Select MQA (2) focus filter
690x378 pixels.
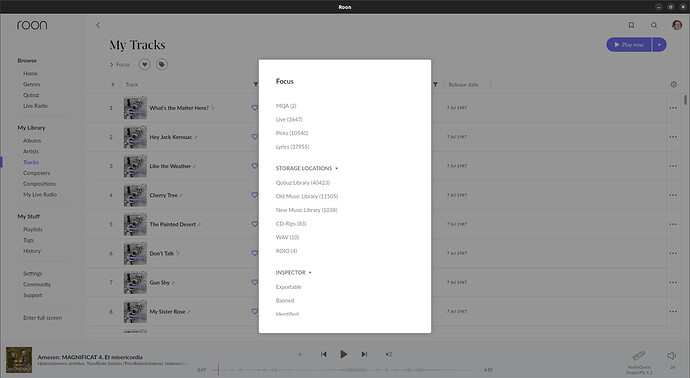(x=286, y=106)
